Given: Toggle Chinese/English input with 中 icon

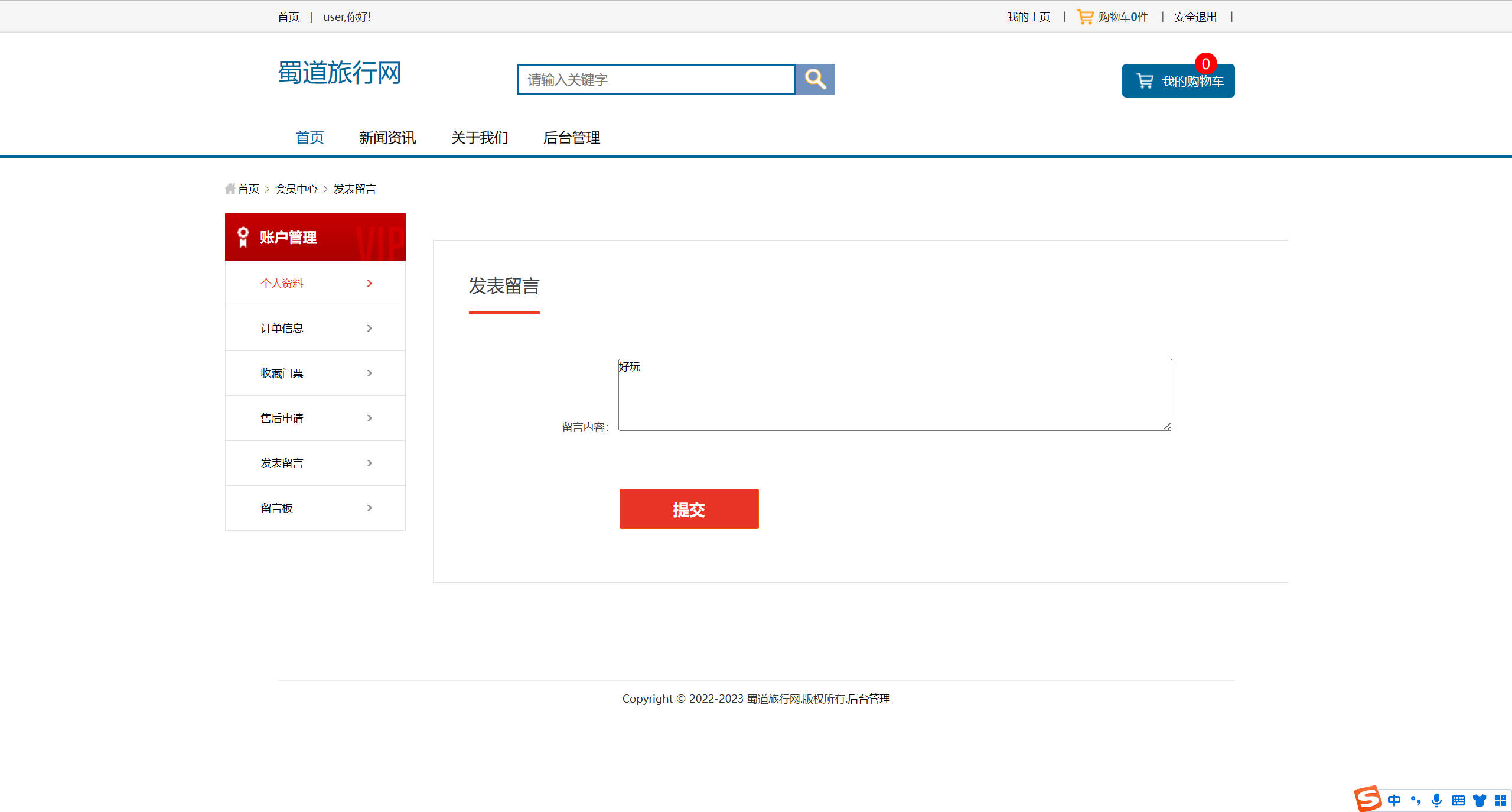Looking at the screenshot, I should pyautogui.click(x=1395, y=800).
